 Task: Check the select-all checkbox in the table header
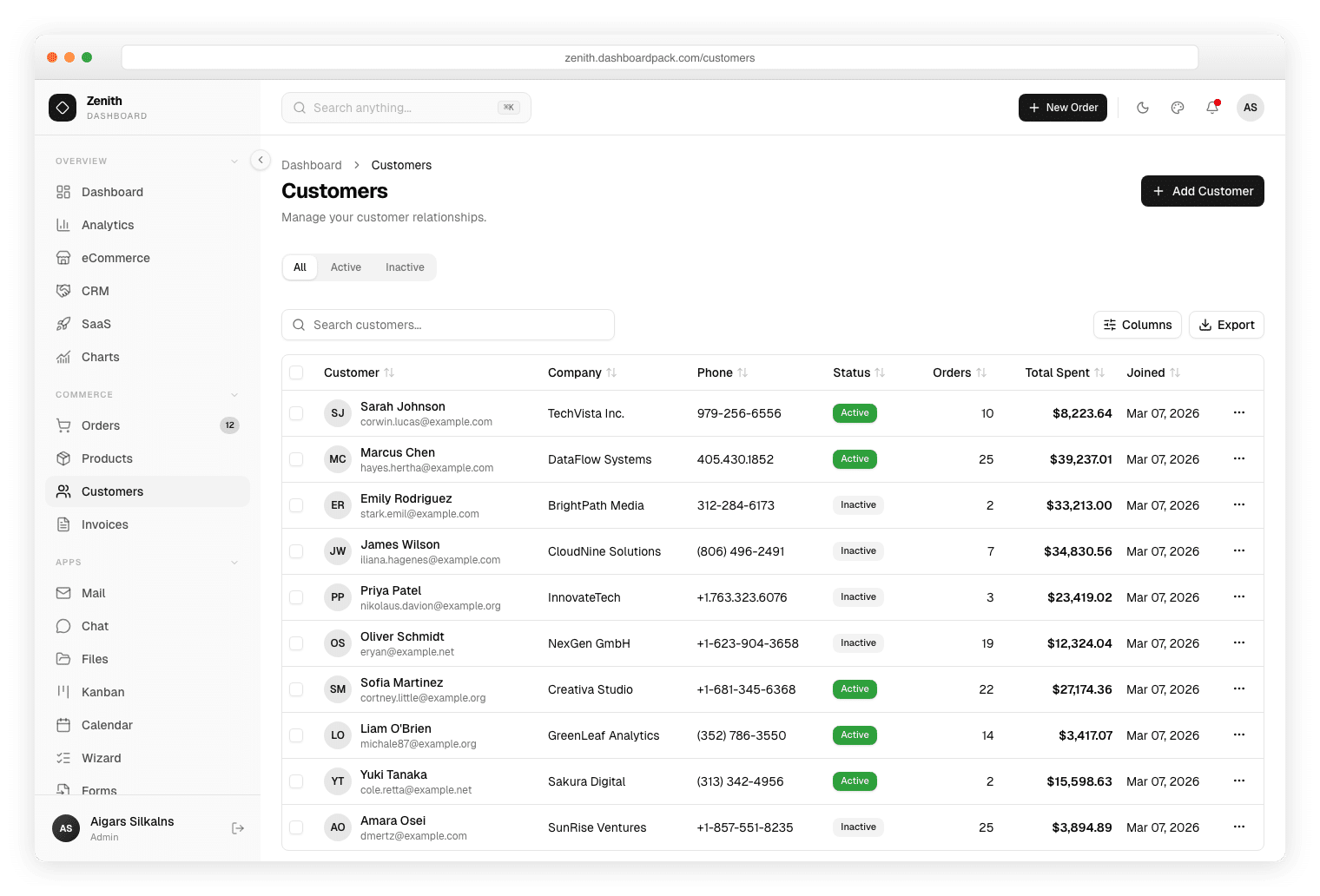296,372
